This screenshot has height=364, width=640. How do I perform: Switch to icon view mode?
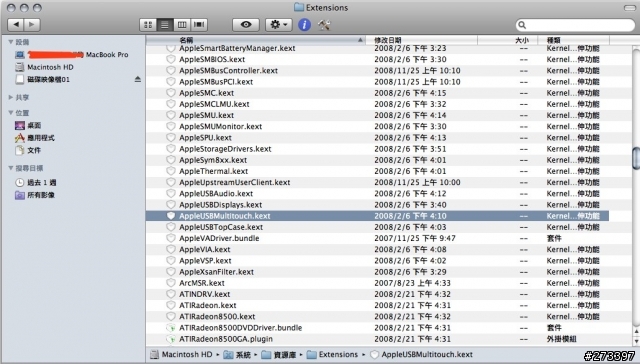coord(148,25)
